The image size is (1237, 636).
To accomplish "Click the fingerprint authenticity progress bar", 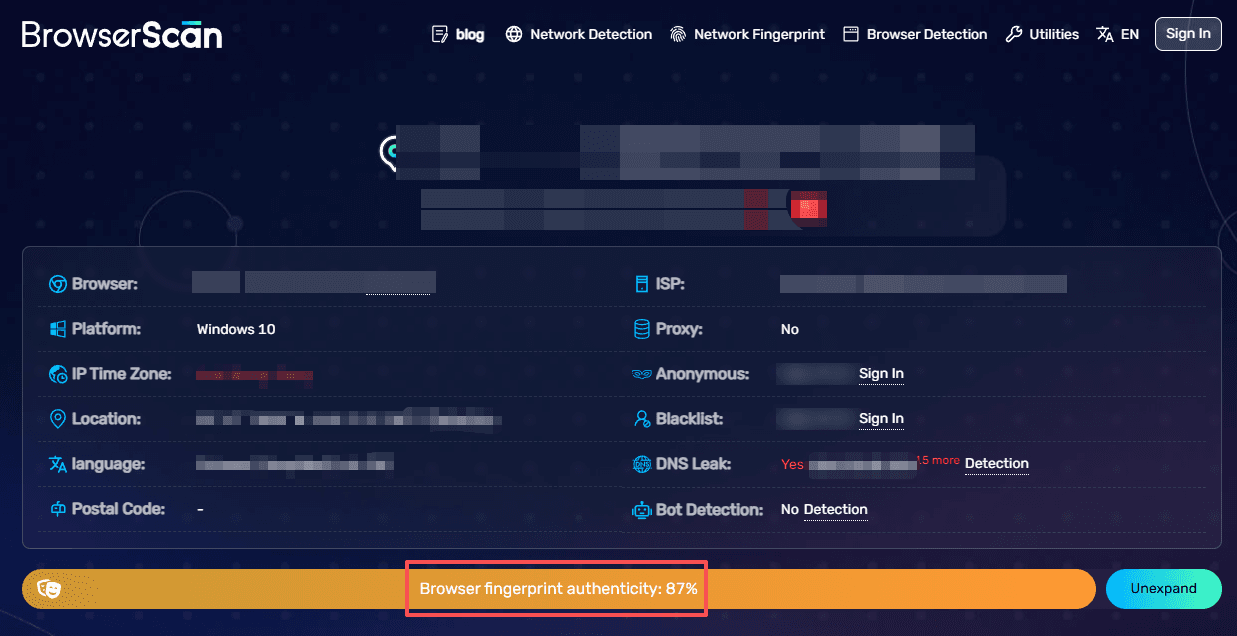I will point(556,589).
